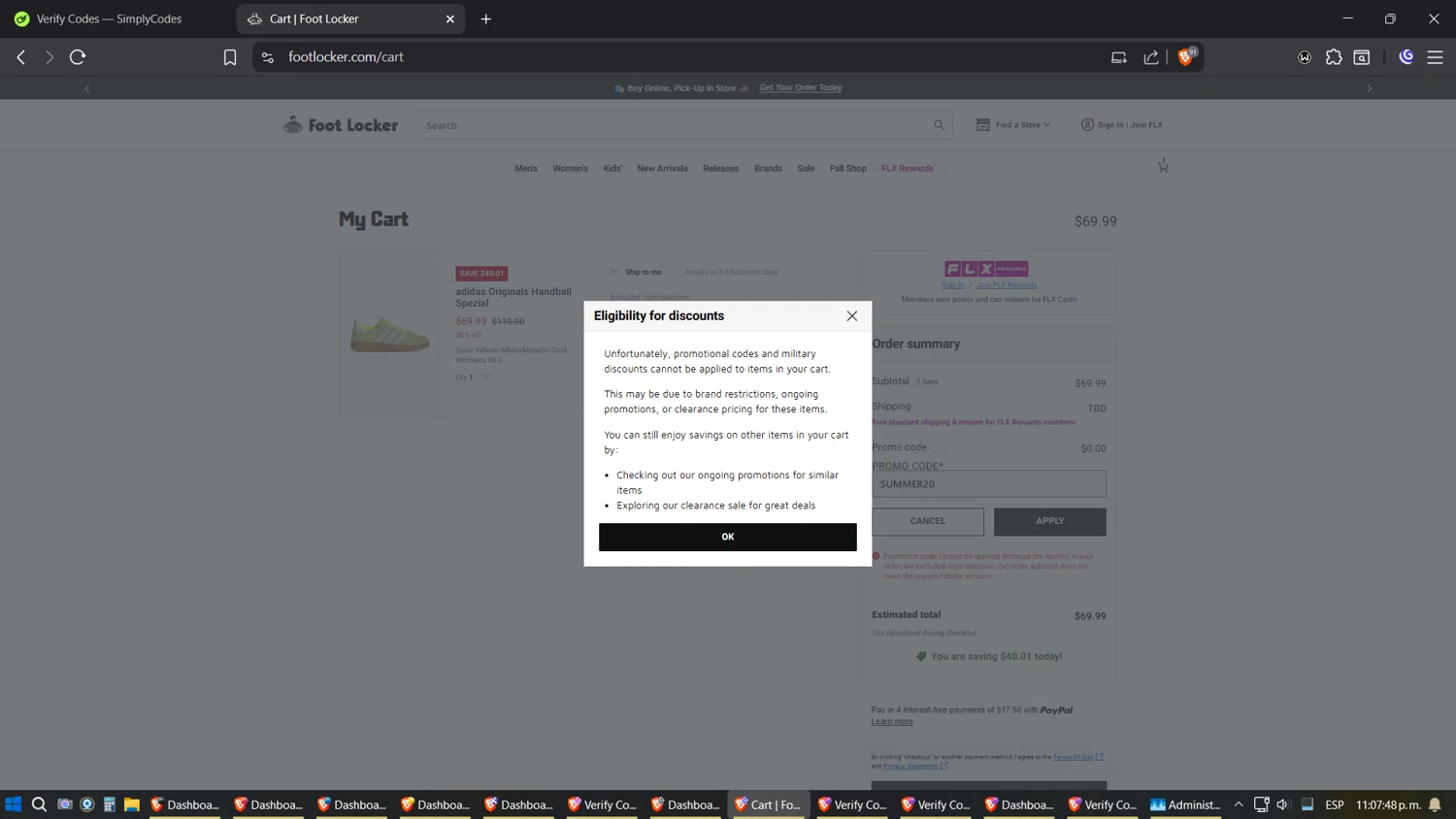Close the Cart | Foot Locker tab
Viewport: 1456px width, 819px height.
pyautogui.click(x=450, y=18)
